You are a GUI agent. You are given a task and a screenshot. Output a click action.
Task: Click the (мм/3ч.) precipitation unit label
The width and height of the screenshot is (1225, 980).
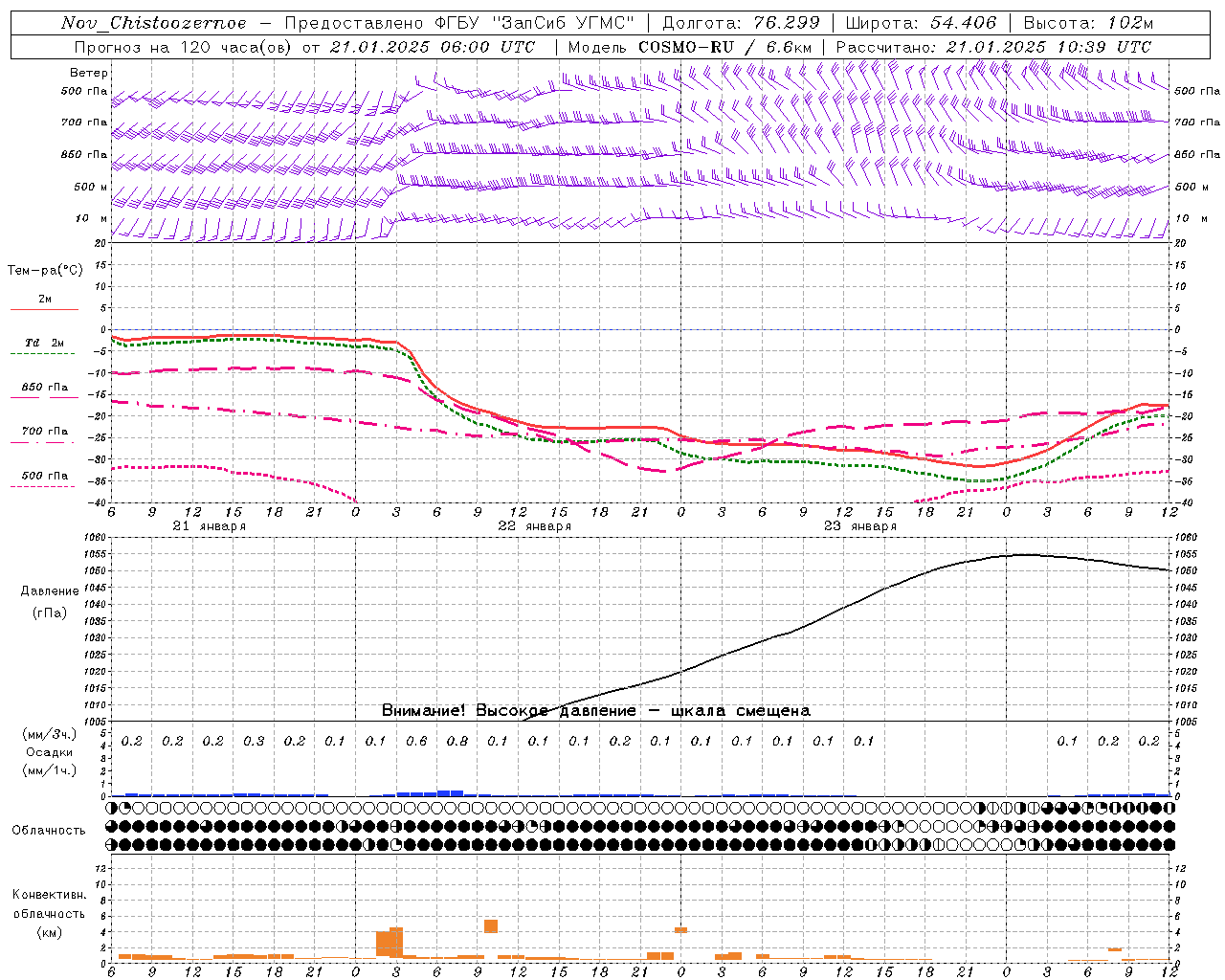(50, 735)
